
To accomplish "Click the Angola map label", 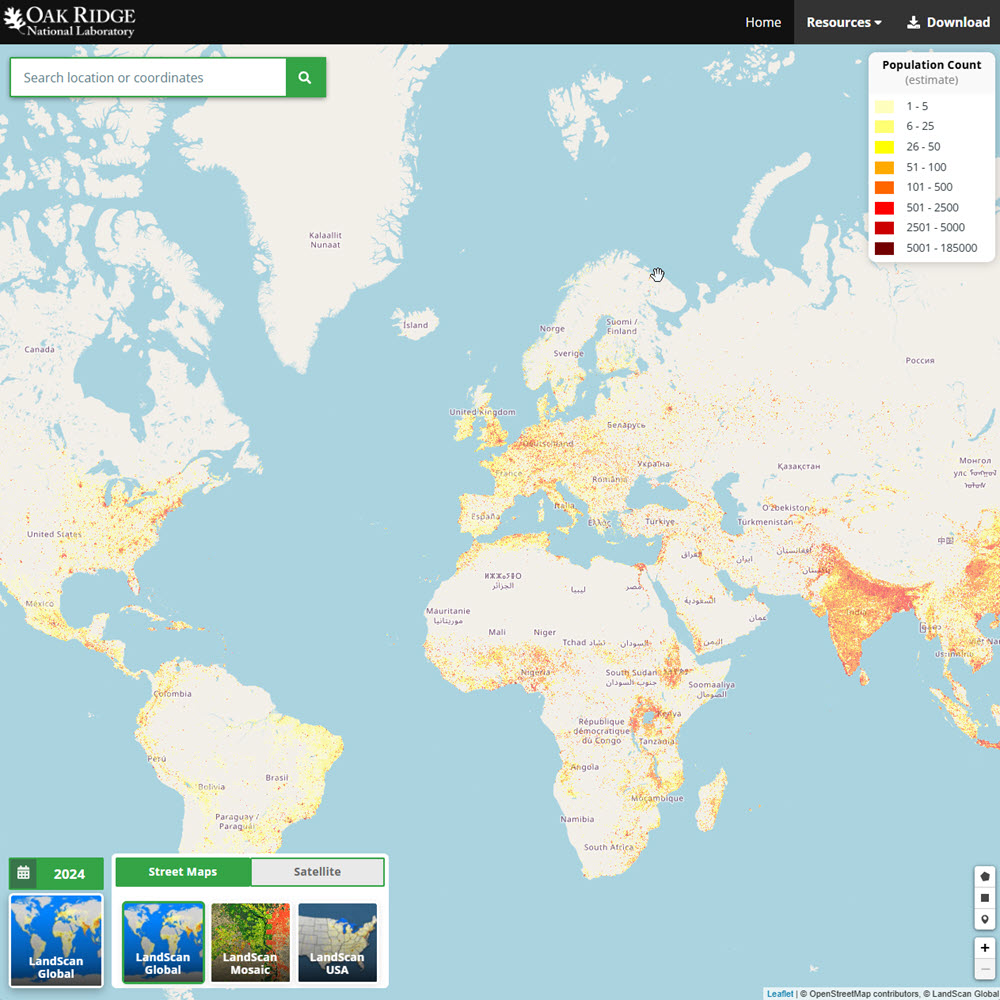I will [585, 767].
